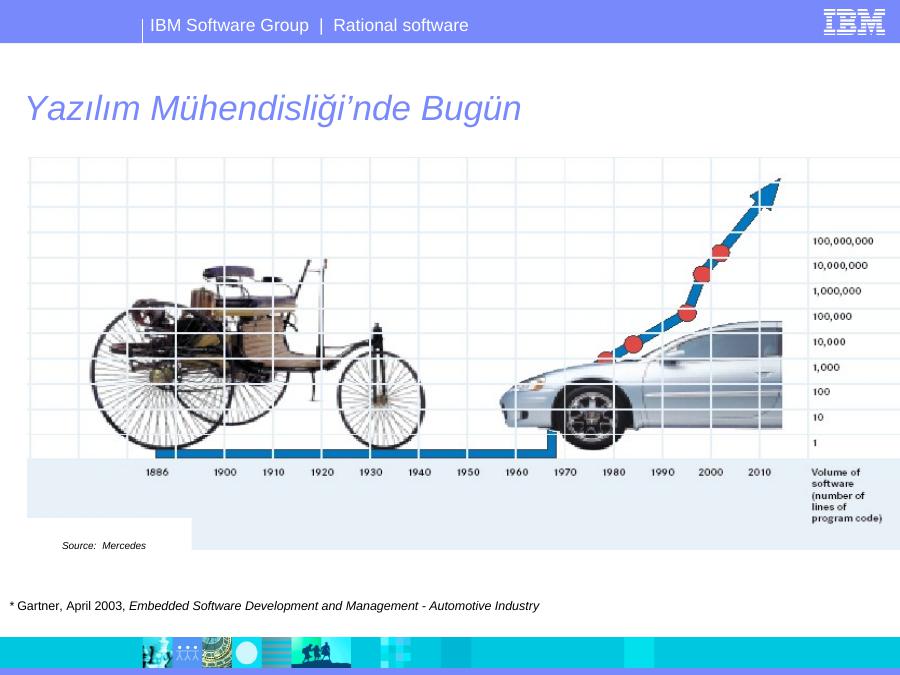Click the "2010" year label
The width and height of the screenshot is (900, 675).
[759, 472]
